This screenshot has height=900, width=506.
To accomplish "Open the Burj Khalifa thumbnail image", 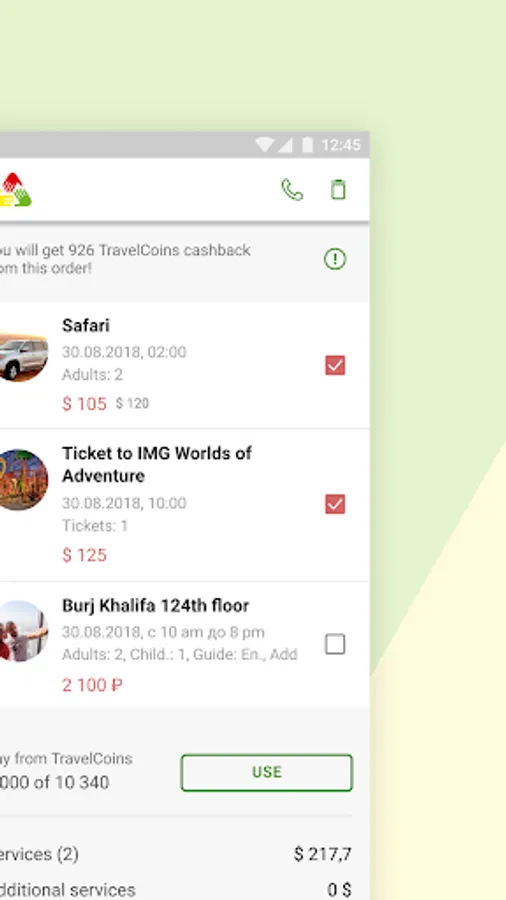I will [x=23, y=631].
